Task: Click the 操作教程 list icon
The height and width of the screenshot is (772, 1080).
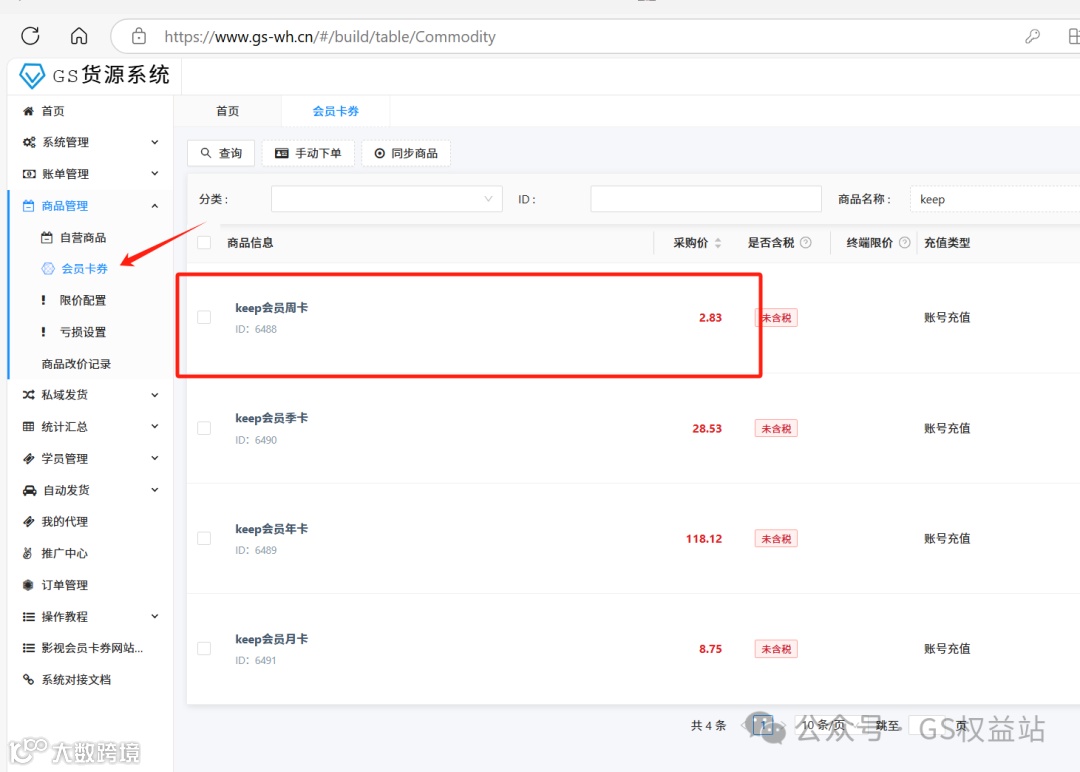Action: tap(28, 616)
